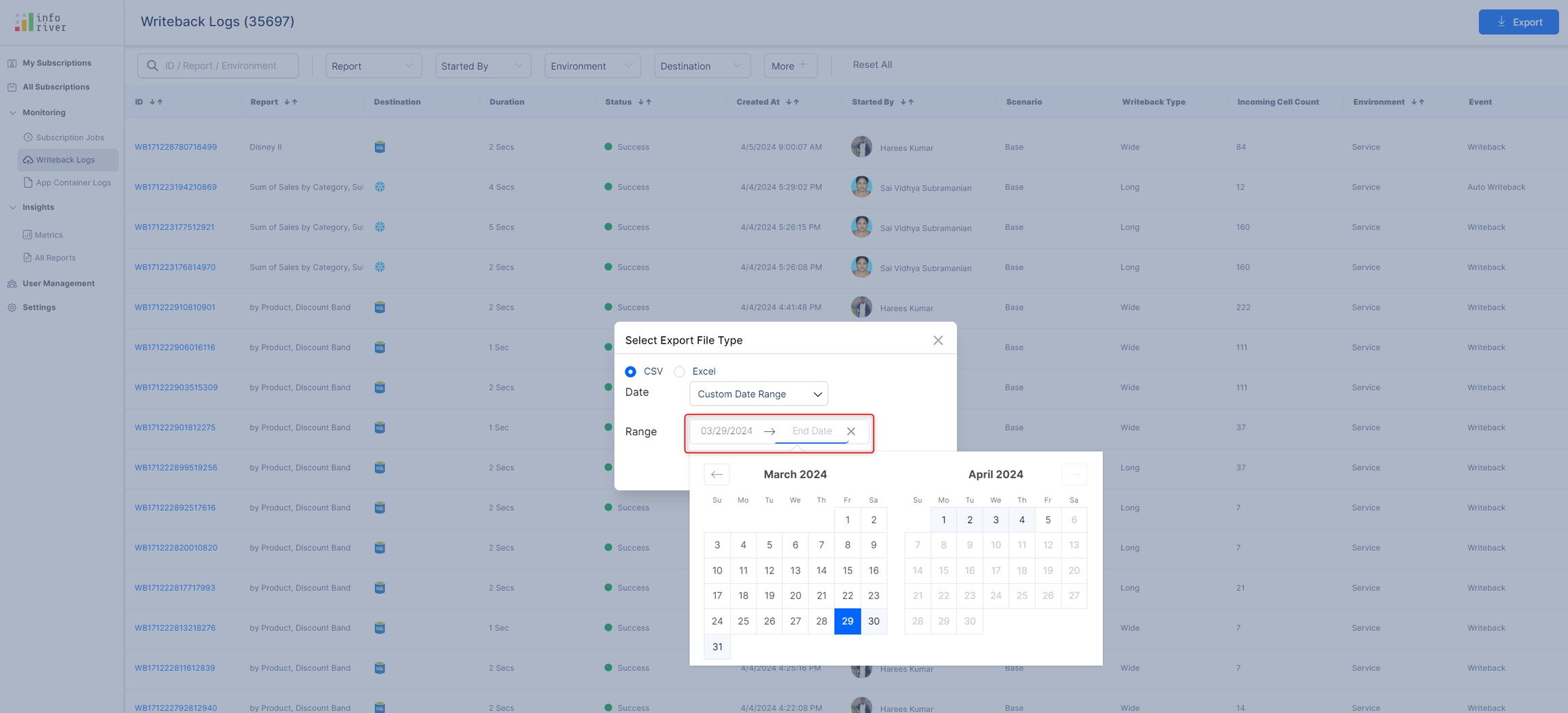The width and height of the screenshot is (1568, 713).
Task: Sort by the ID column arrows
Action: pos(156,102)
